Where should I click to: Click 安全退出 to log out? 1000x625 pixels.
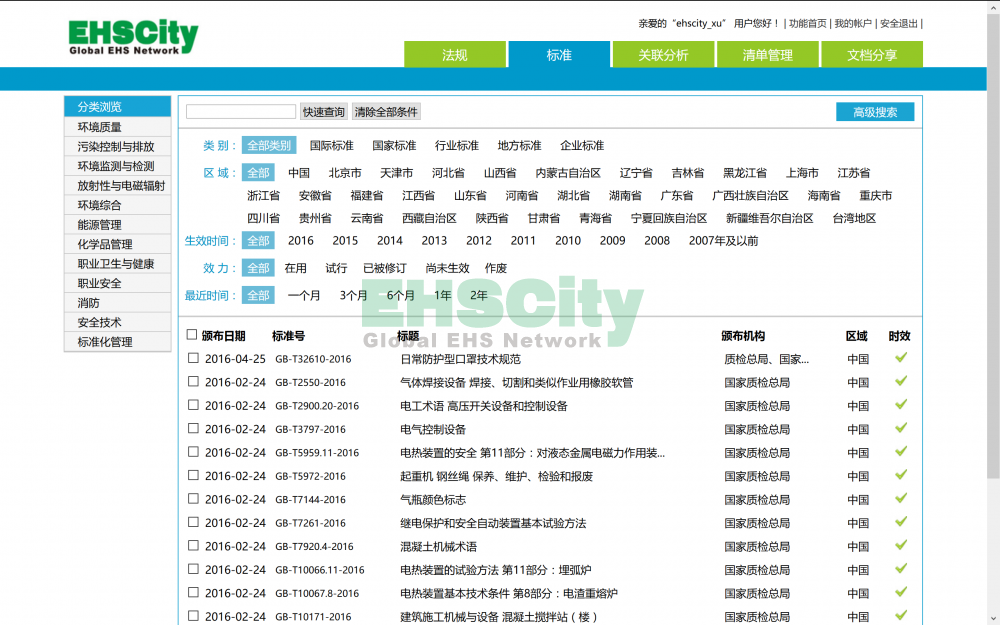coord(898,23)
